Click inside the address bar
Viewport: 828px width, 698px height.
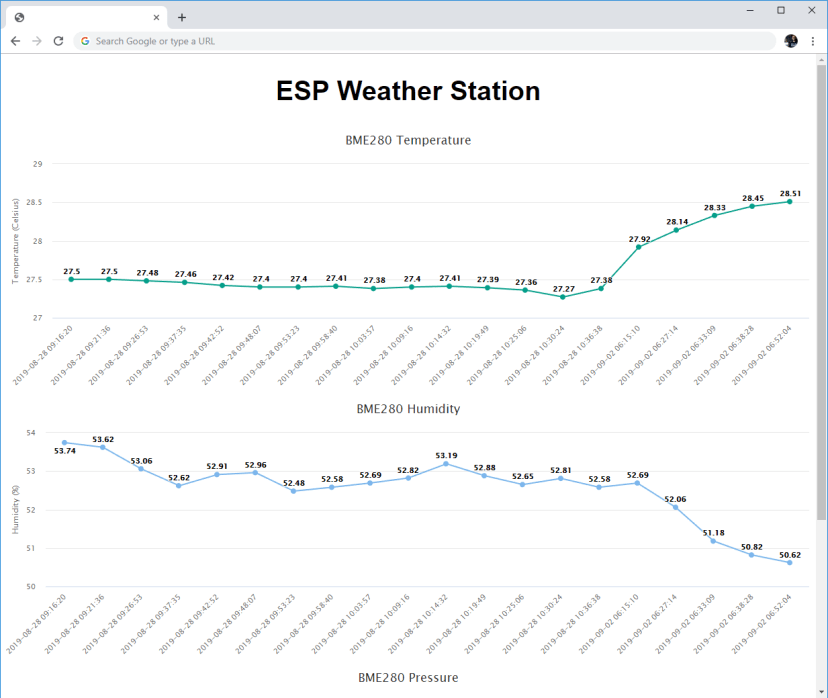click(x=300, y=41)
